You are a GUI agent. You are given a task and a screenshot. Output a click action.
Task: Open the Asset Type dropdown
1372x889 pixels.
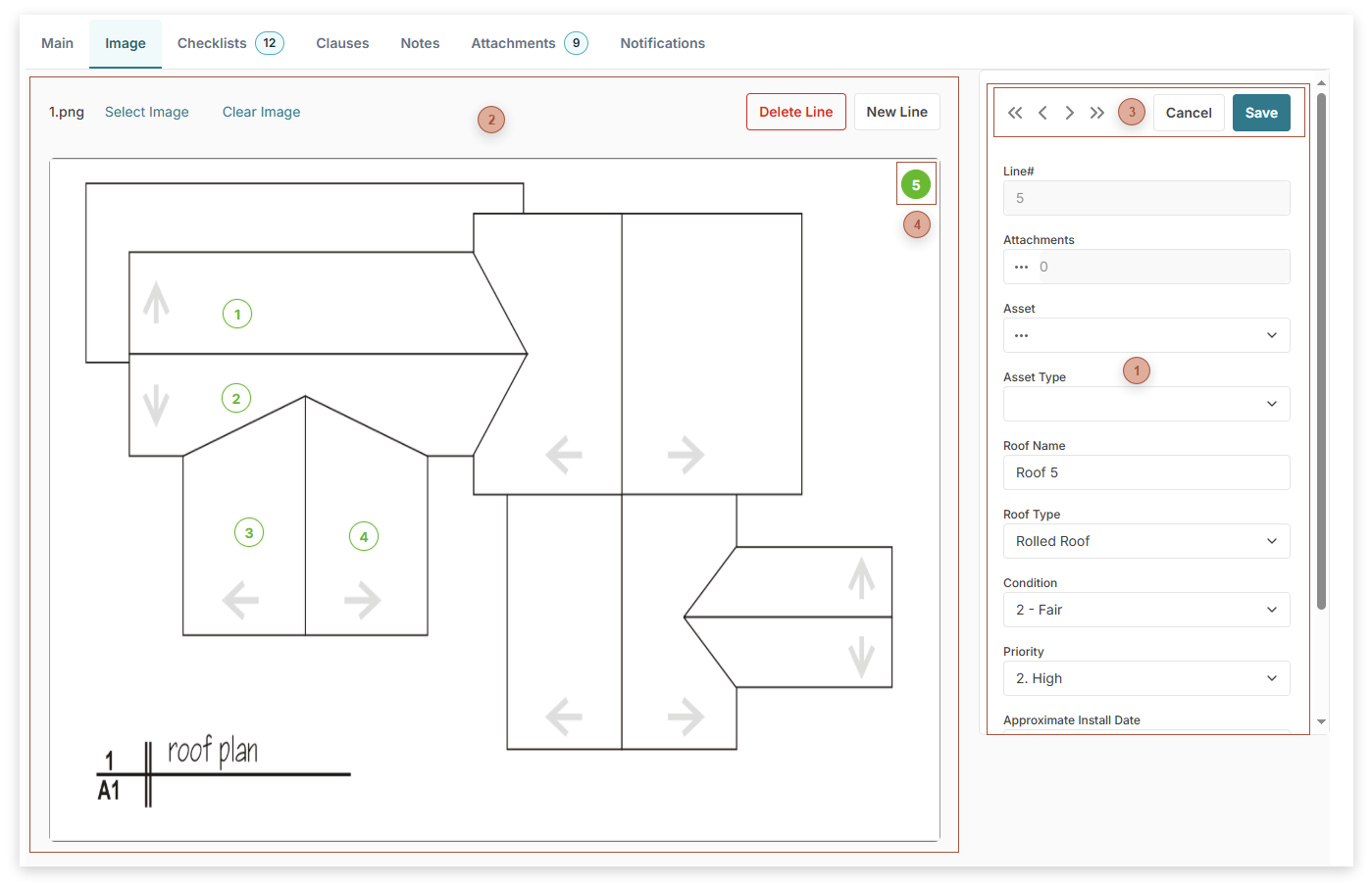click(x=1145, y=404)
